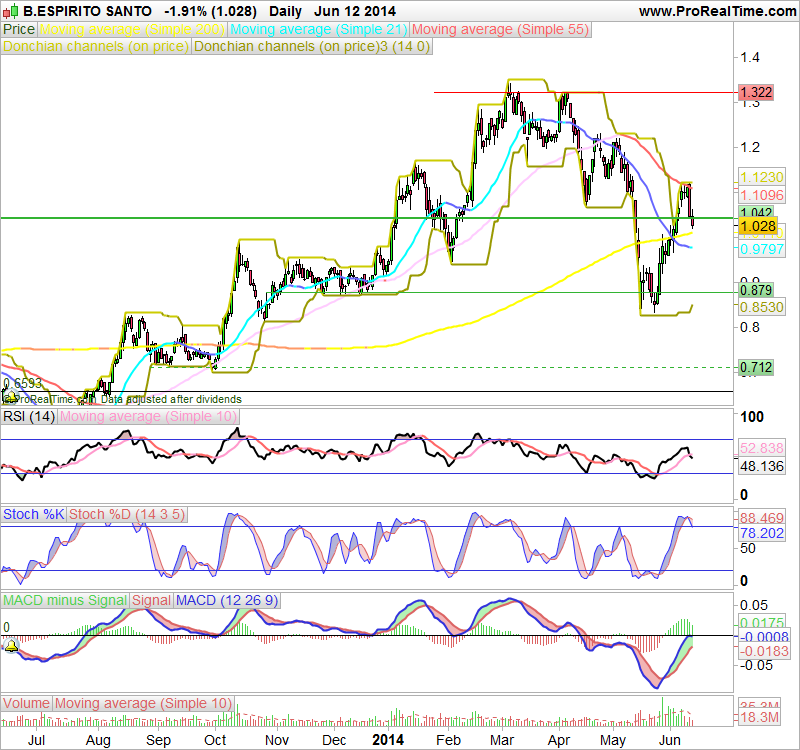Click the Mar label on the time axis
This screenshot has width=800, height=750.
(x=502, y=740)
